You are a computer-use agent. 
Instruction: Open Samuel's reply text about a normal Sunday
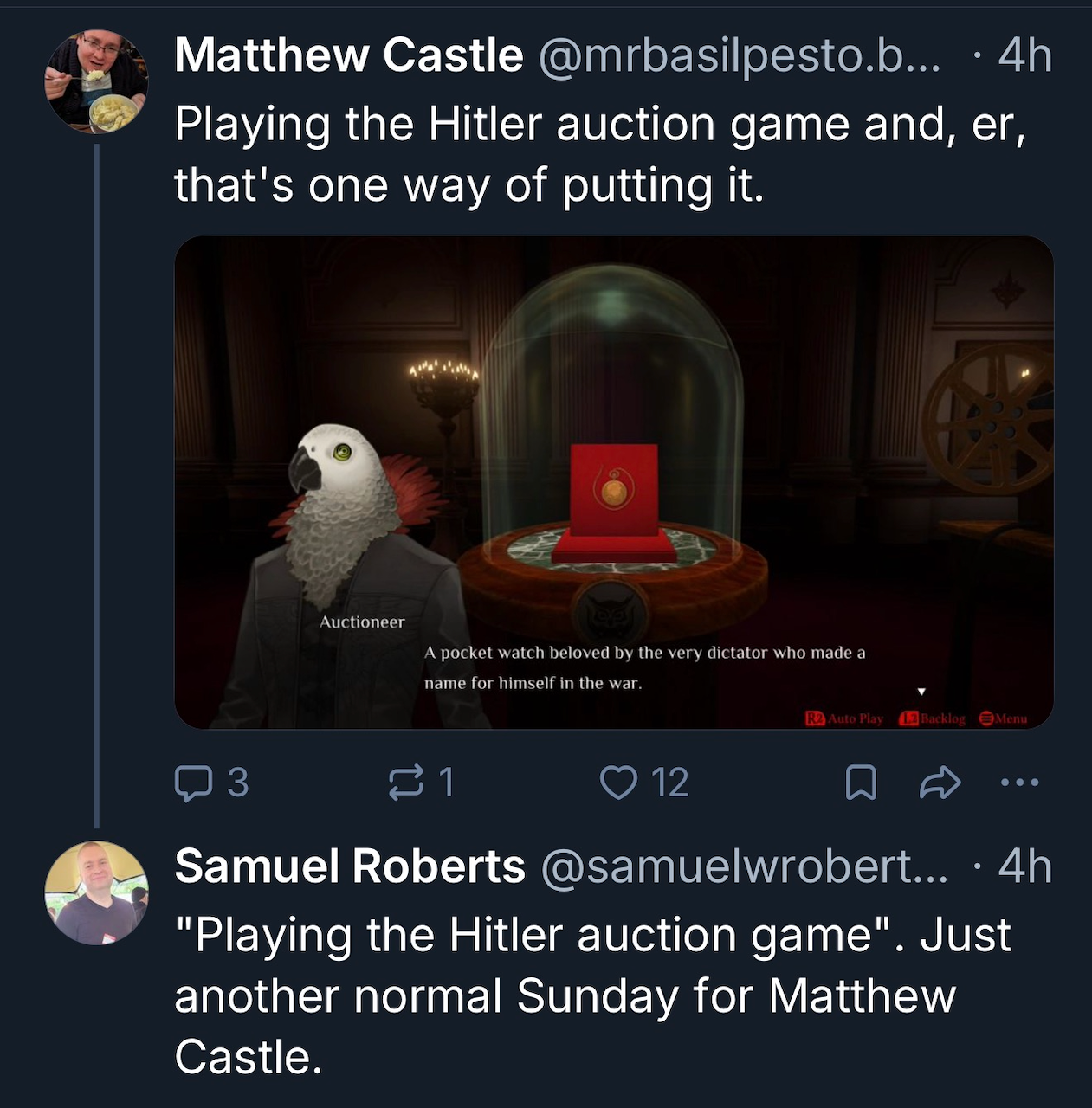click(592, 995)
